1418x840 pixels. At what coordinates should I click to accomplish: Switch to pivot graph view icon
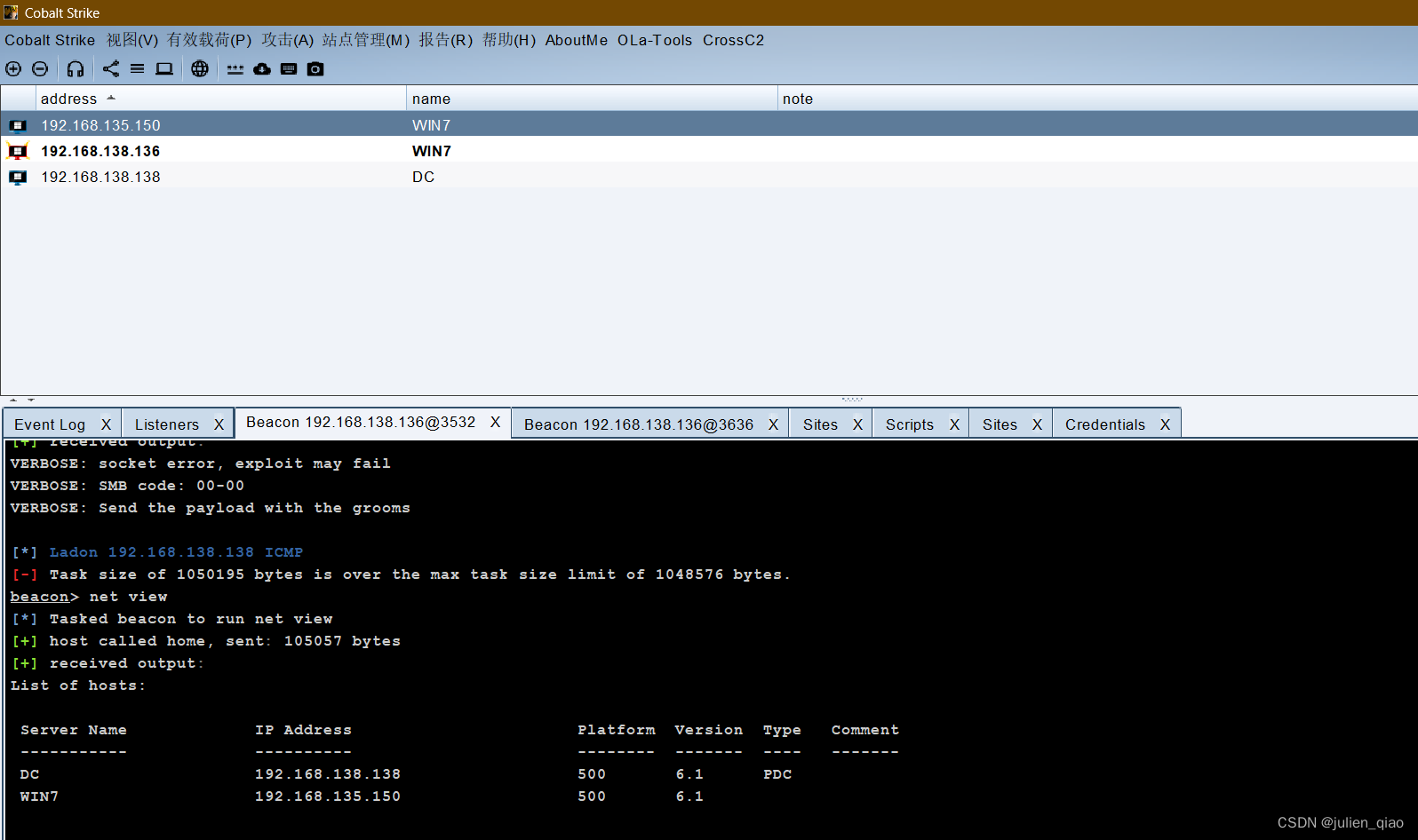point(111,68)
